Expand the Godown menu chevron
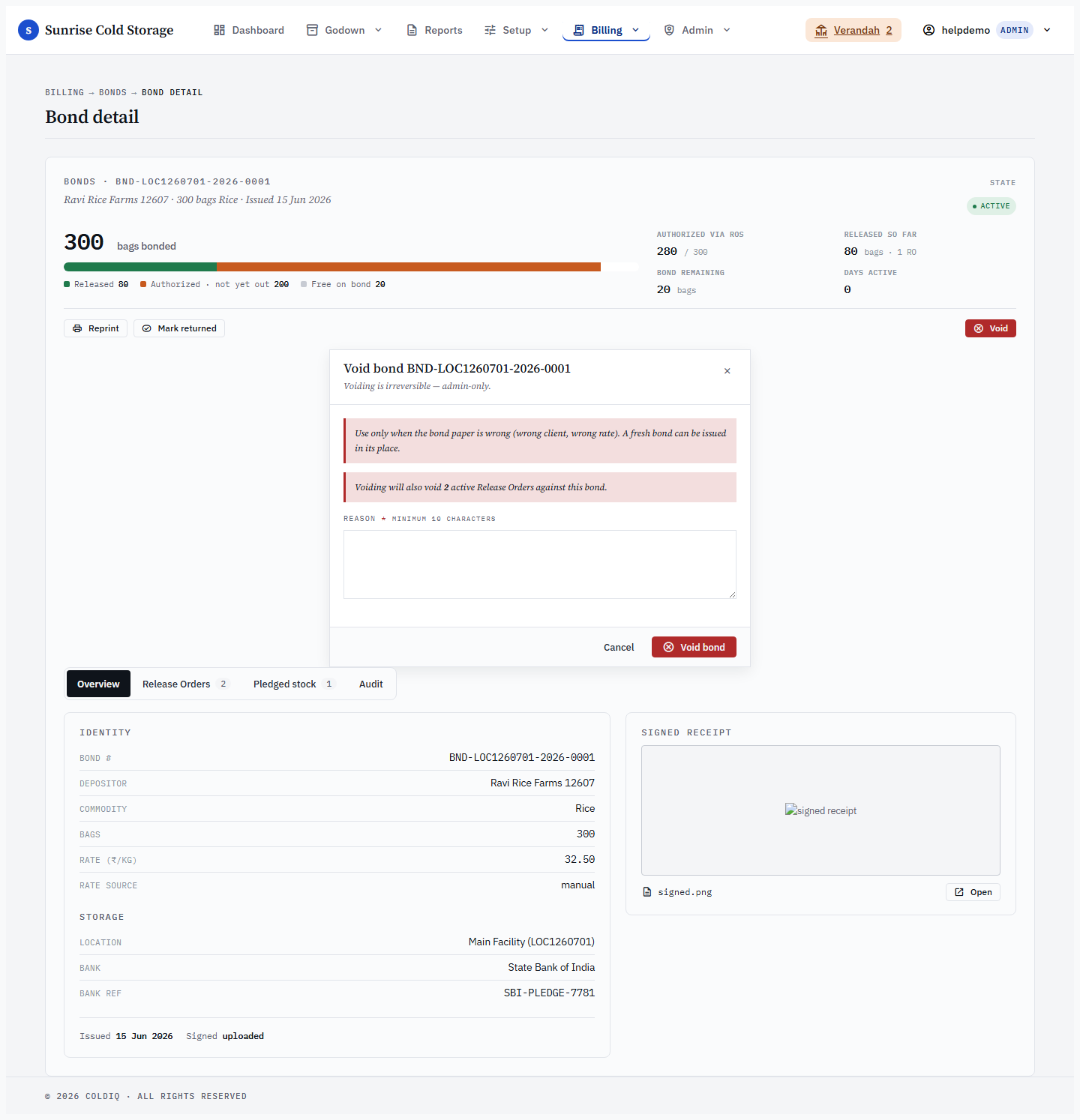The width and height of the screenshot is (1080, 1120). 378,30
